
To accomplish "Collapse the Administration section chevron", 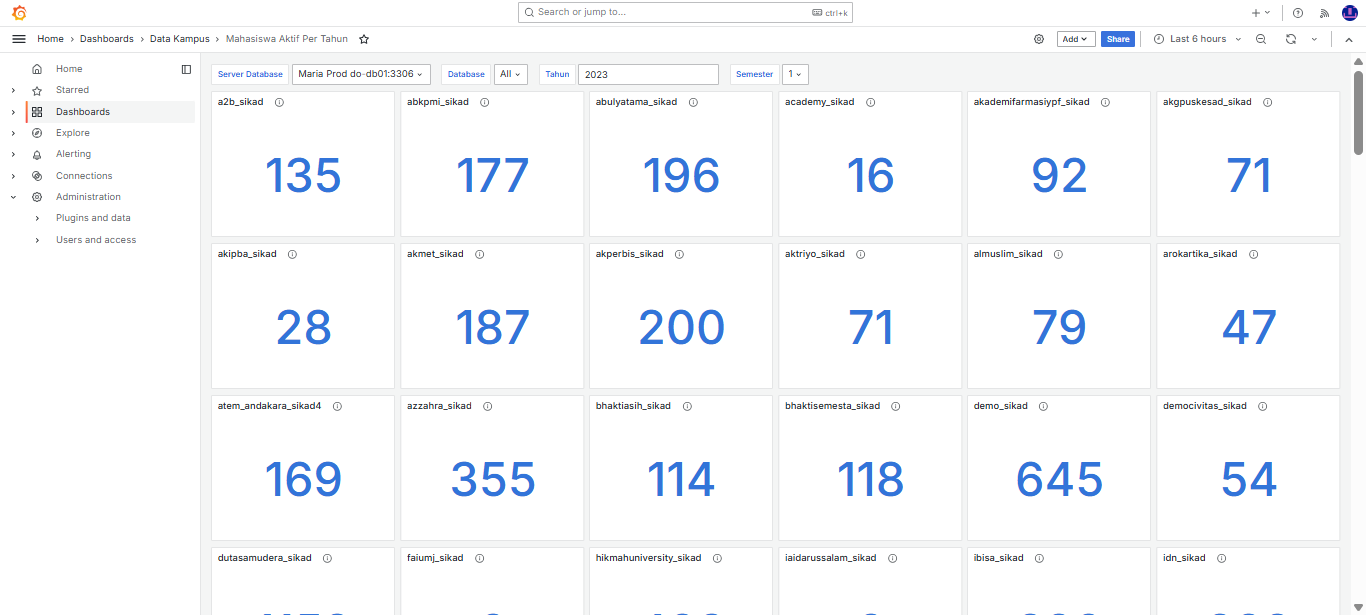I will [13, 197].
